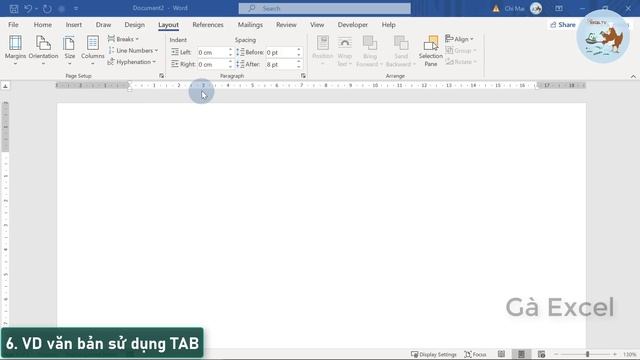
Task: Click the Spacing Before field
Action: [x=280, y=52]
